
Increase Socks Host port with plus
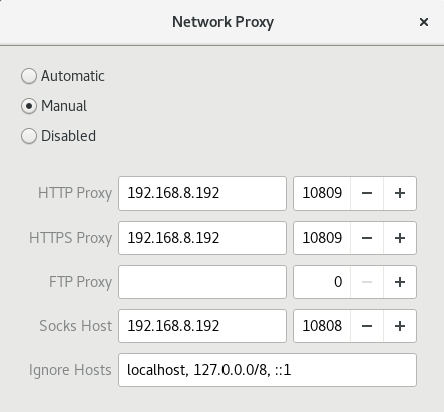pyautogui.click(x=400, y=326)
